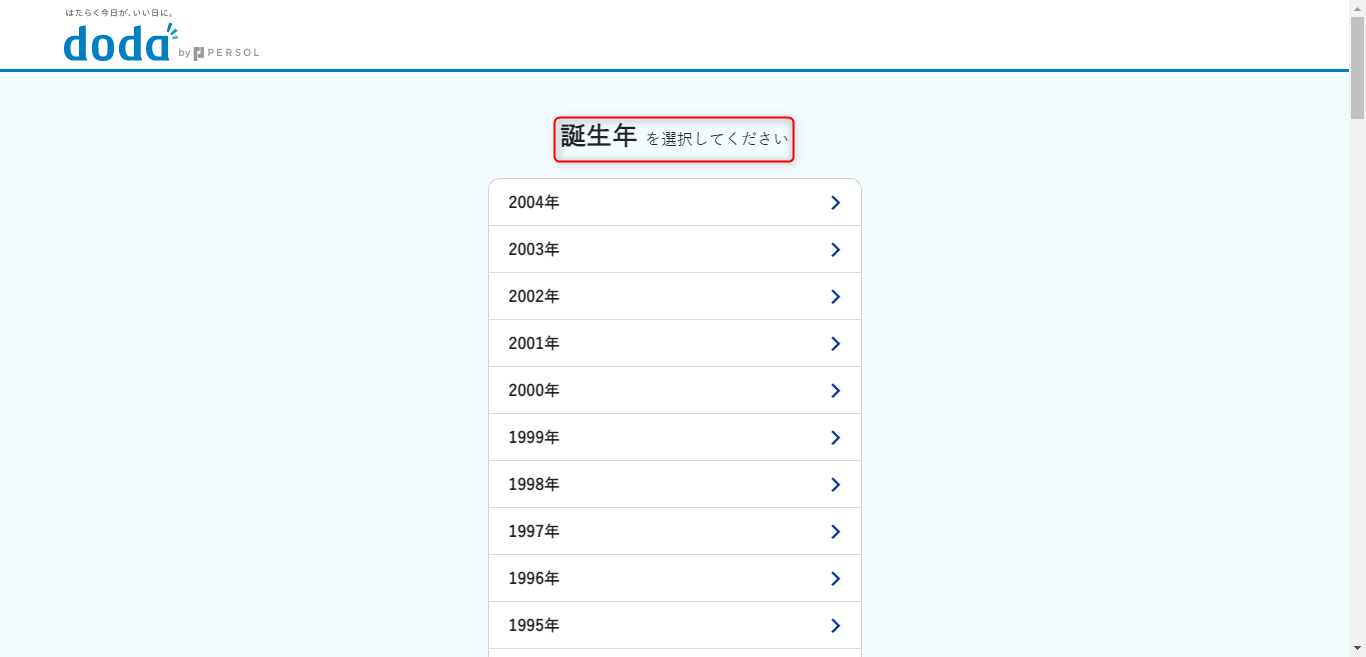Click the chevron arrow beside 2003年
1366x657 pixels.
click(x=835, y=250)
